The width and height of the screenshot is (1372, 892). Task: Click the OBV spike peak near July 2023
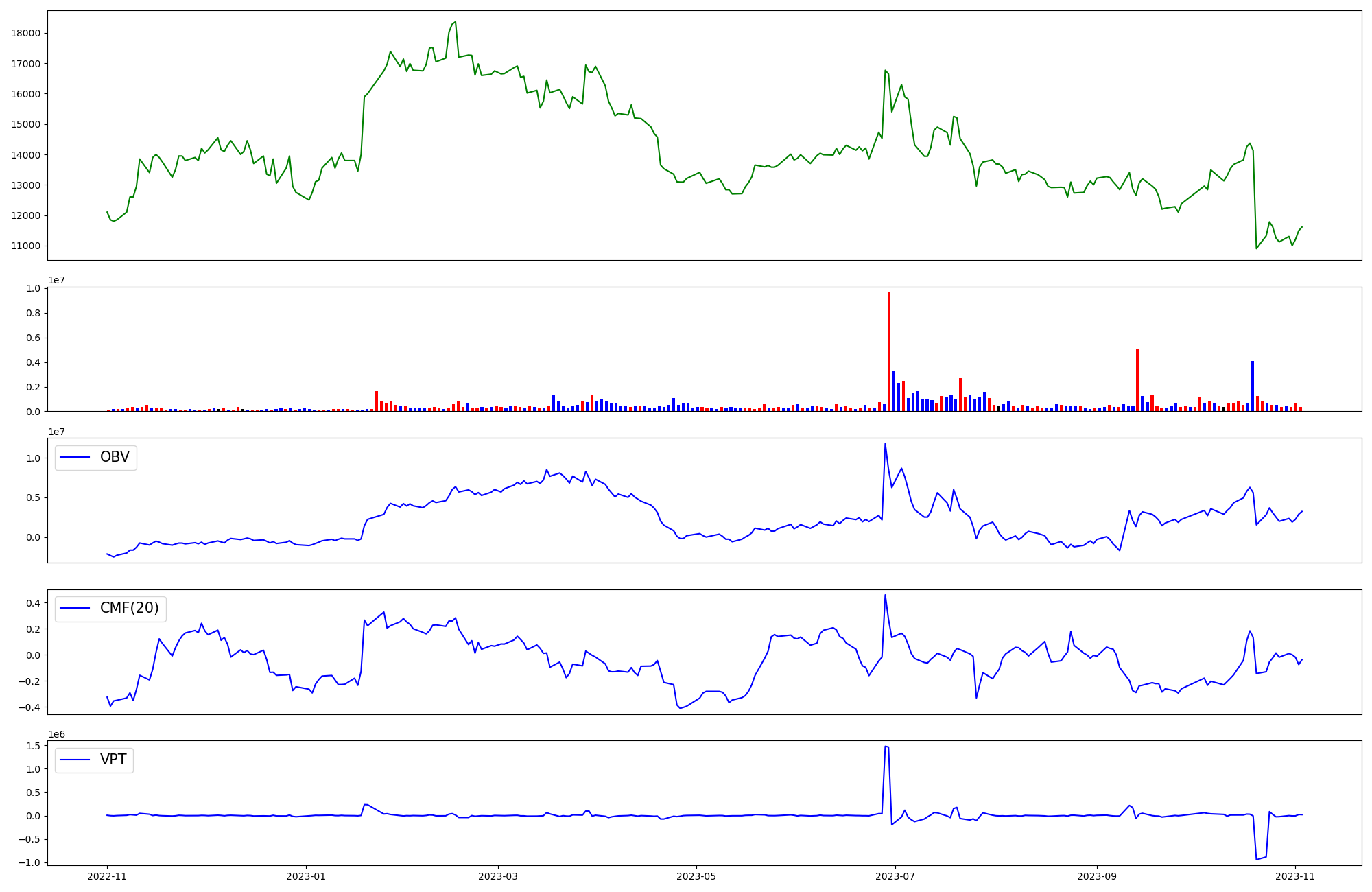(x=885, y=444)
